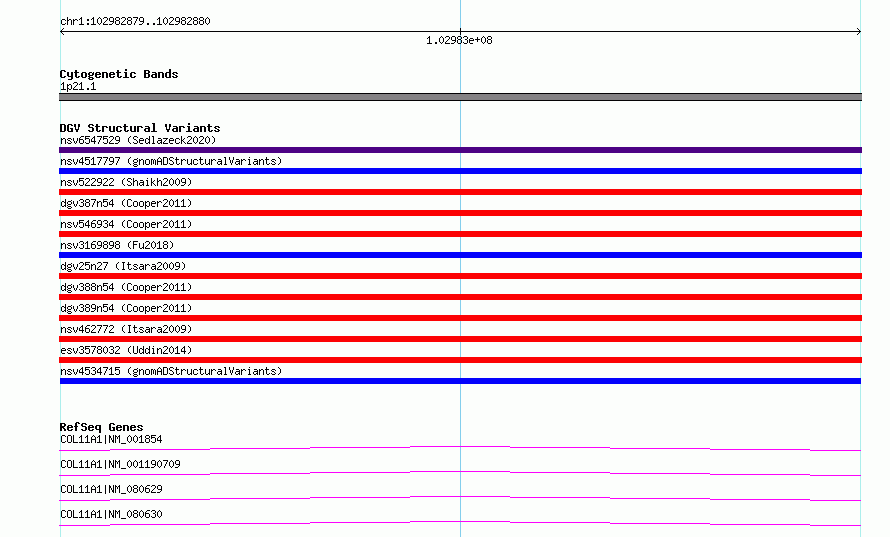Click the blue nsv4534715 variant bar

point(460,381)
